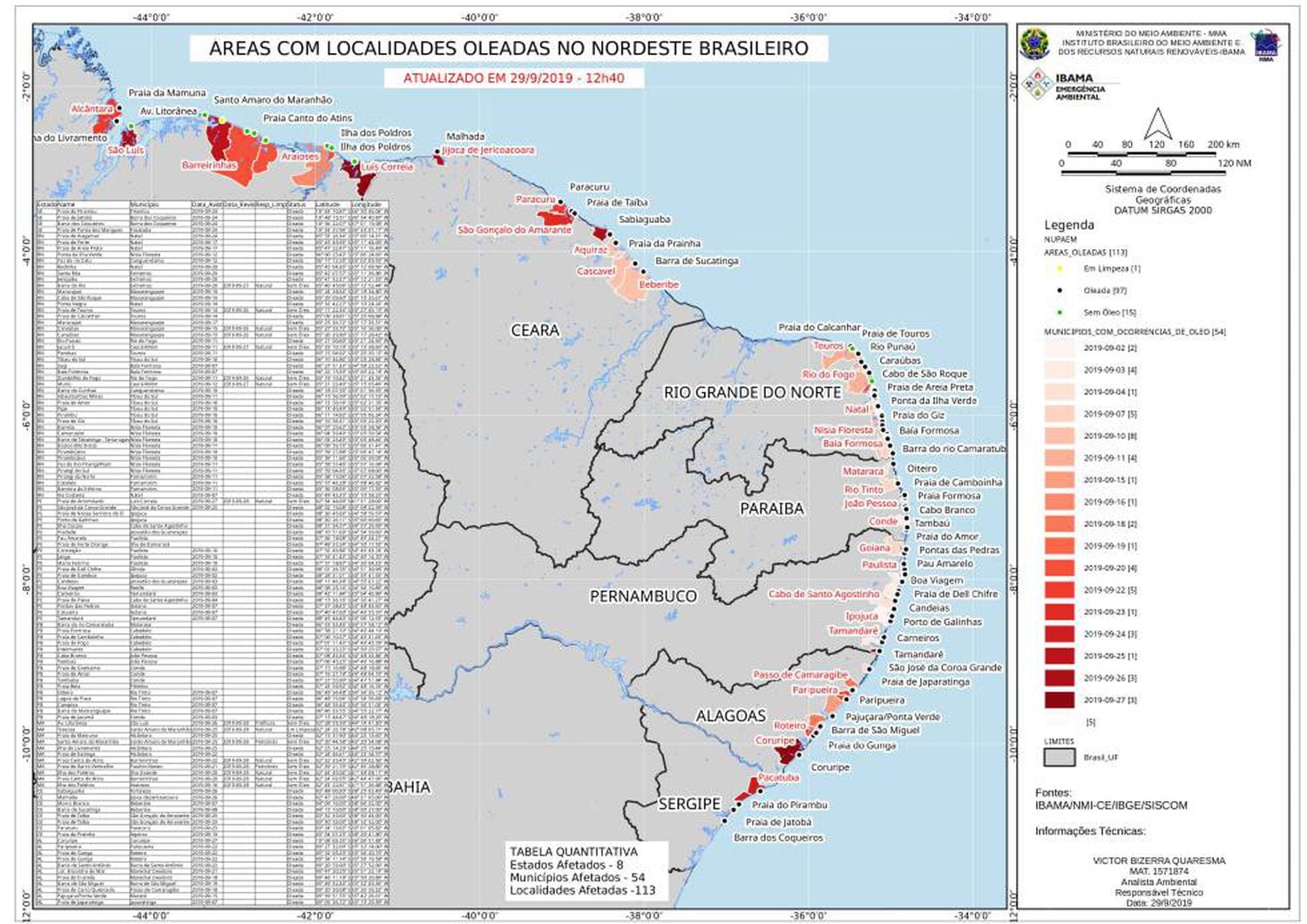Click the green Sem Óleo legend dot
1307x924 pixels.
tap(1060, 313)
